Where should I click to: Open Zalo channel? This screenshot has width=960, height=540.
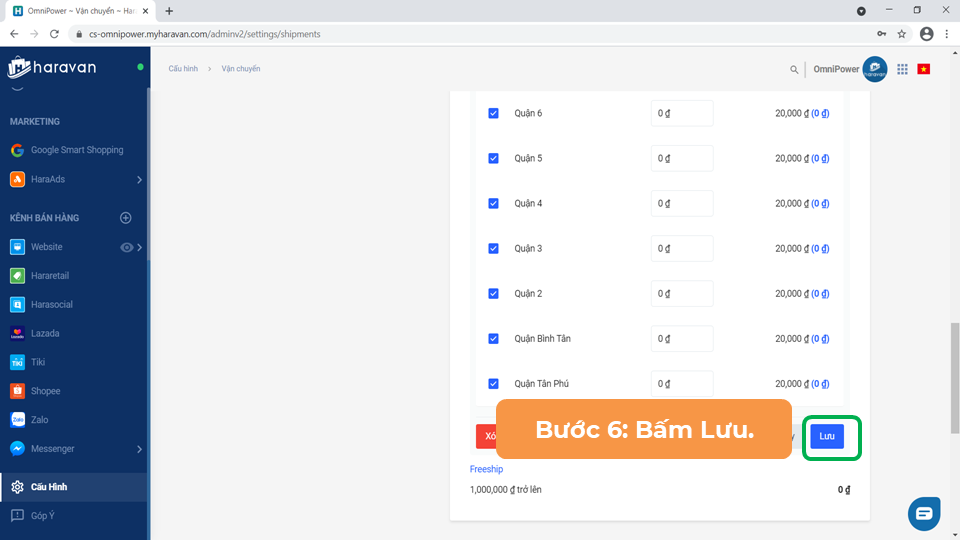[39, 419]
